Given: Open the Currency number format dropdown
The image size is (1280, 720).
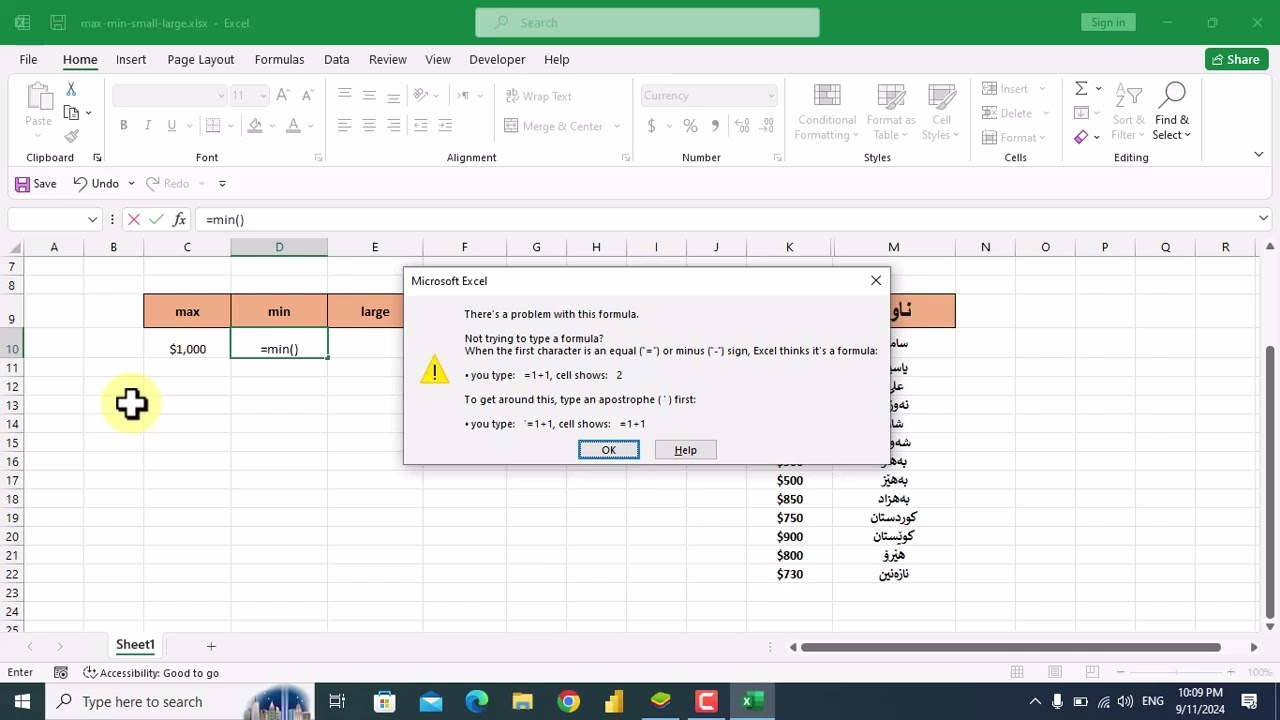Looking at the screenshot, I should click(x=771, y=96).
